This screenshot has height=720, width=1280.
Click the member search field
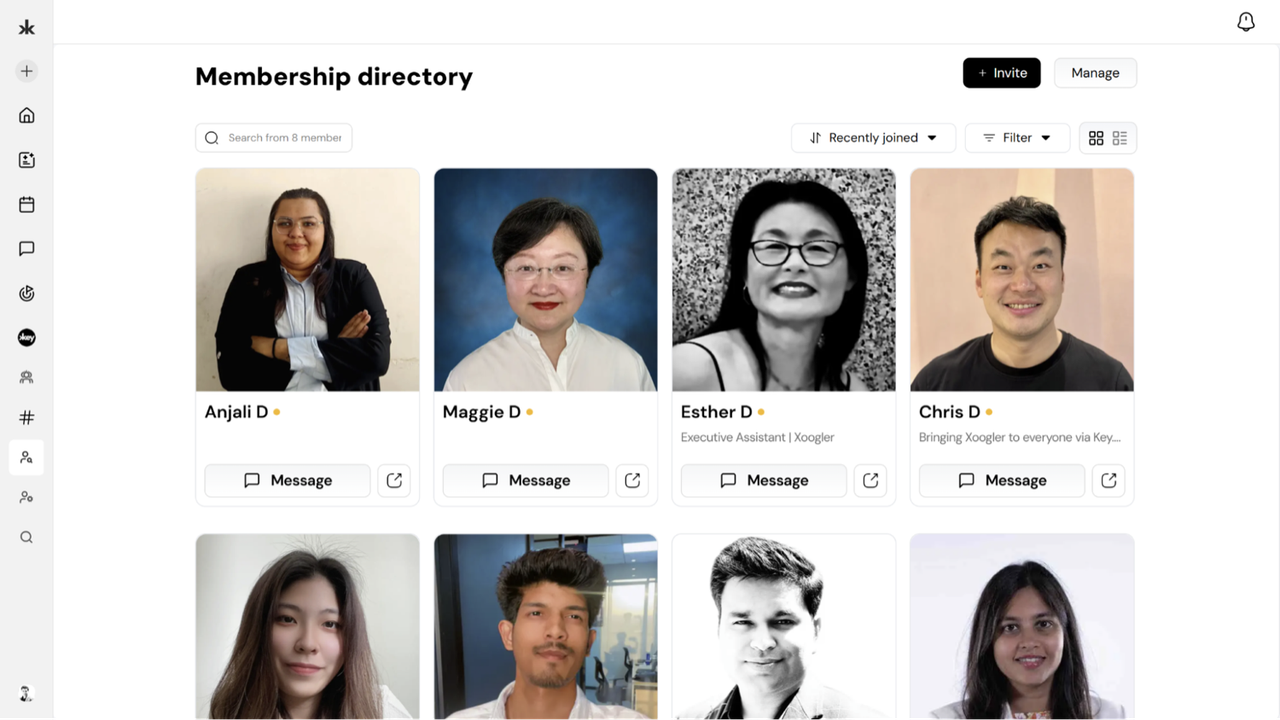(x=274, y=138)
